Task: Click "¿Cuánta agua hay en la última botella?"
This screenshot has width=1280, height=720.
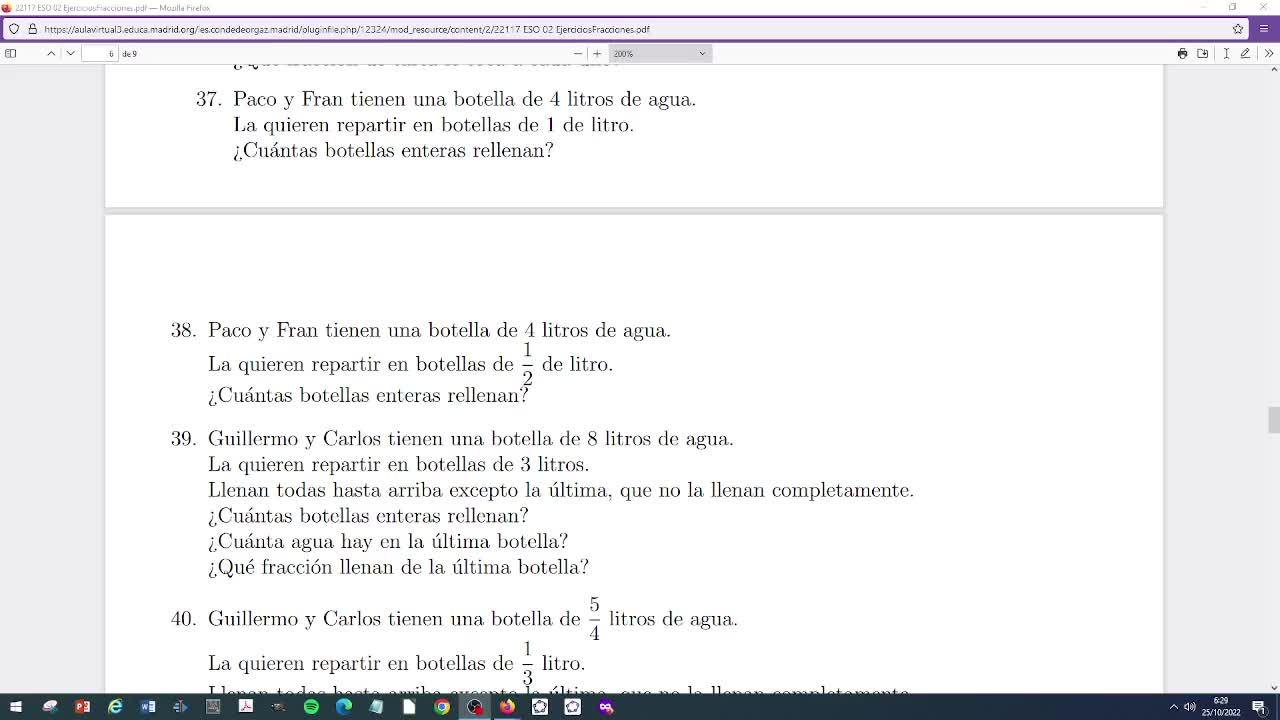Action: [x=388, y=542]
